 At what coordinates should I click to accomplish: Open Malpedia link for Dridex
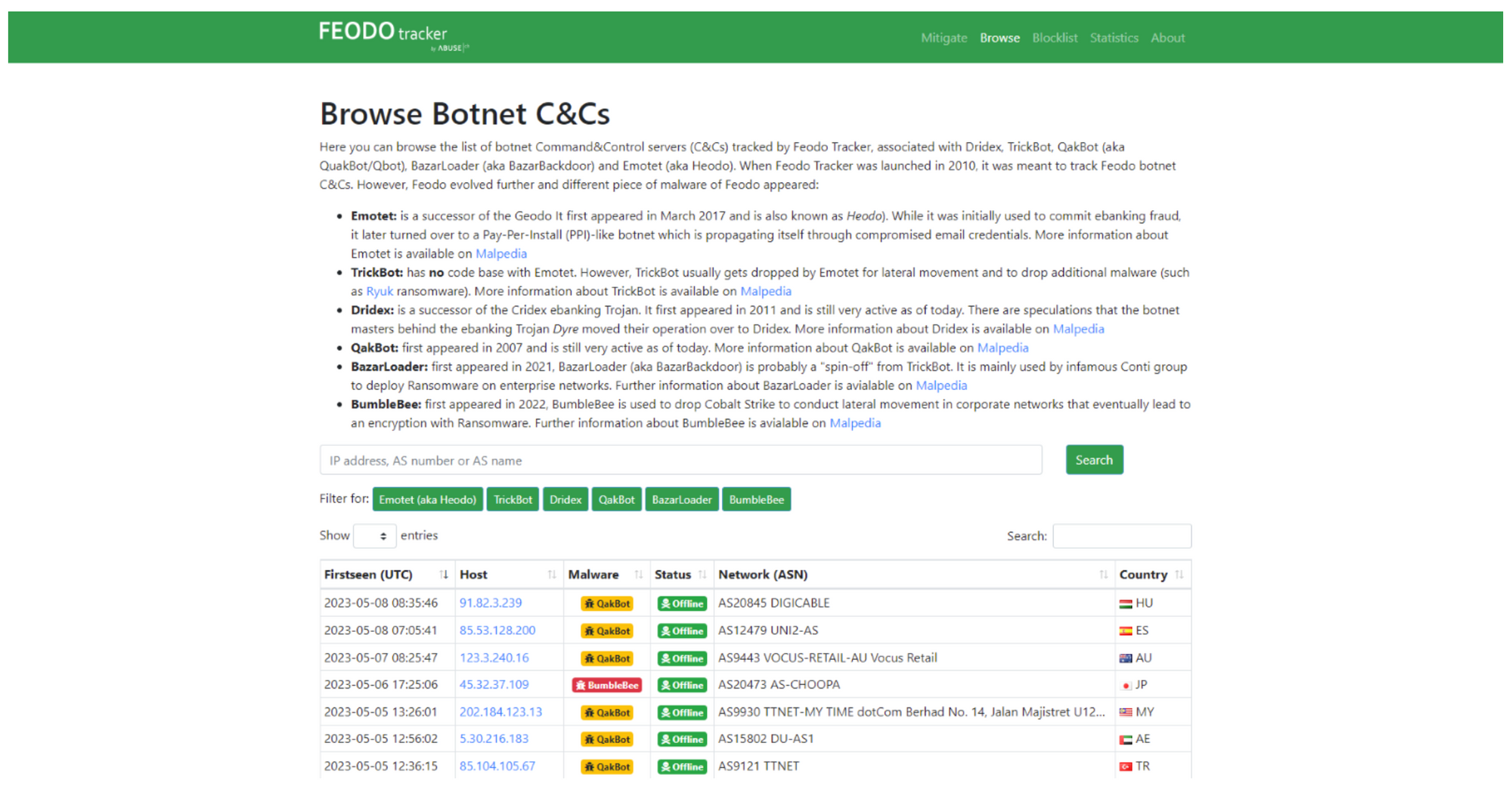1078,329
